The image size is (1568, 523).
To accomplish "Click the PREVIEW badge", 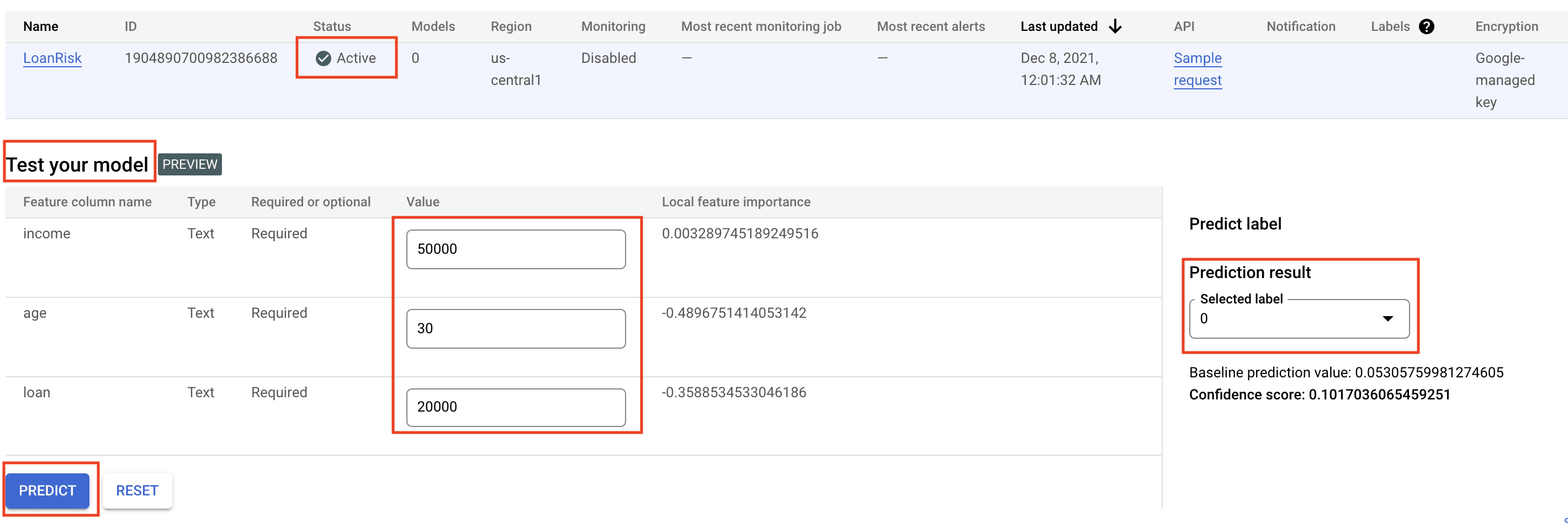I will [190, 164].
